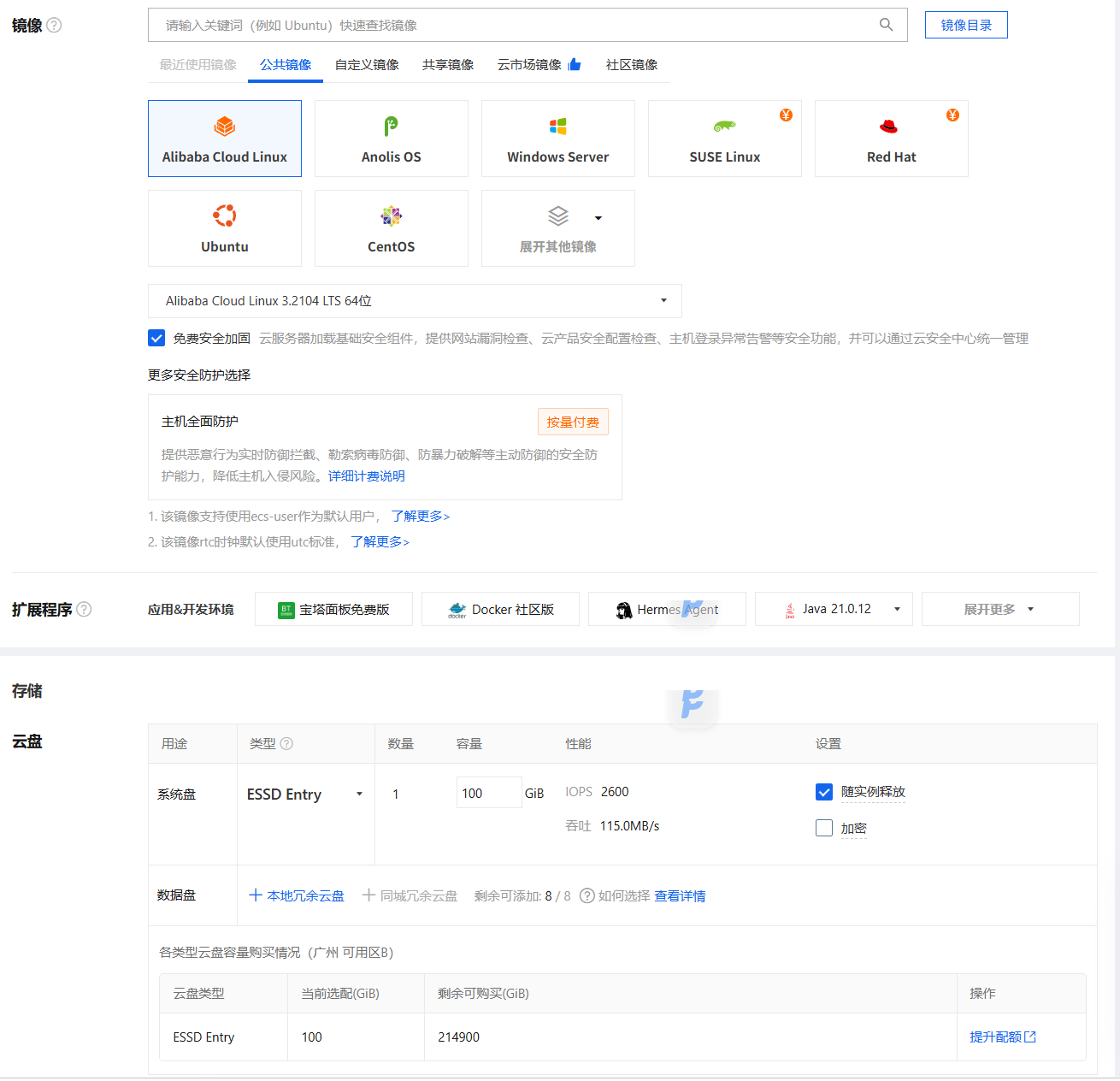Uncheck the 免费安全加固 checkbox

(156, 338)
